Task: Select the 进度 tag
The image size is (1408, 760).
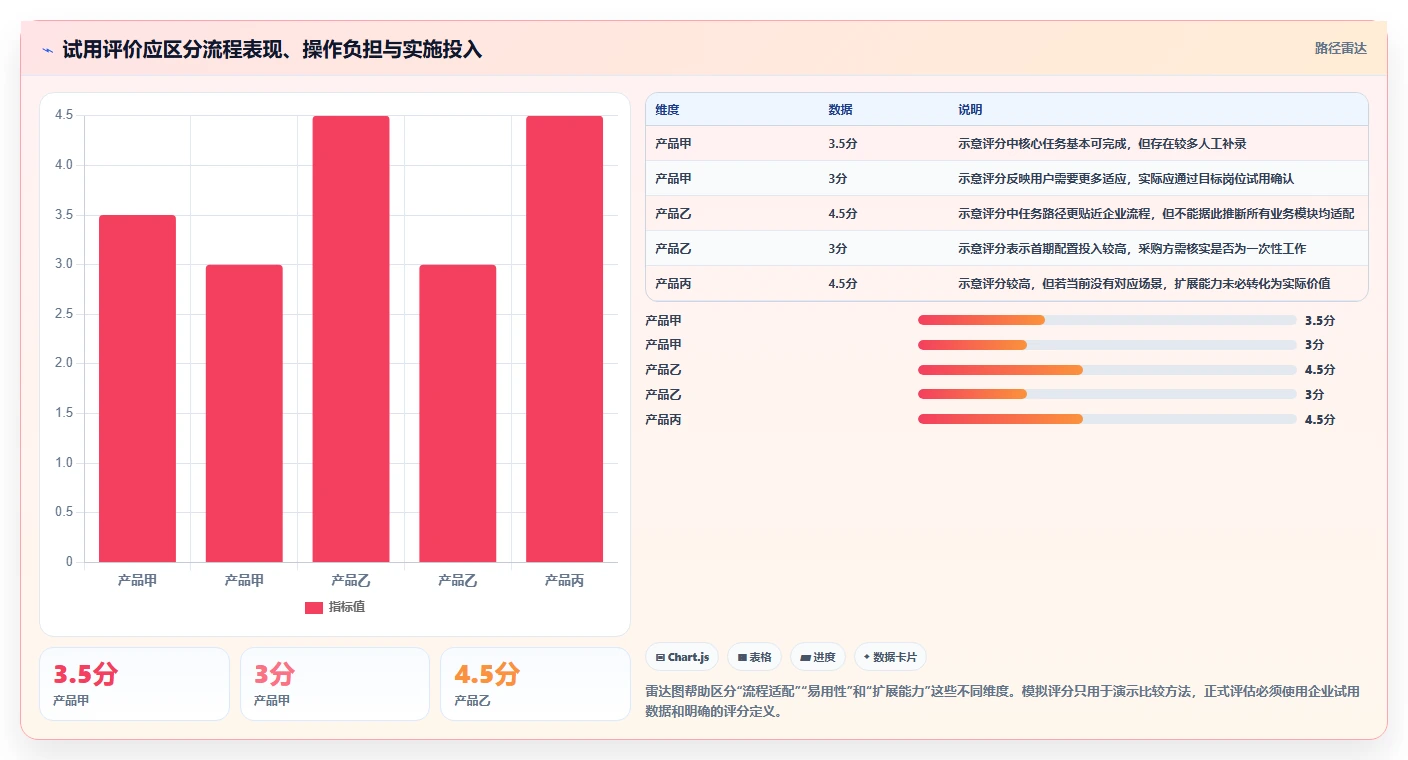Action: click(x=817, y=657)
